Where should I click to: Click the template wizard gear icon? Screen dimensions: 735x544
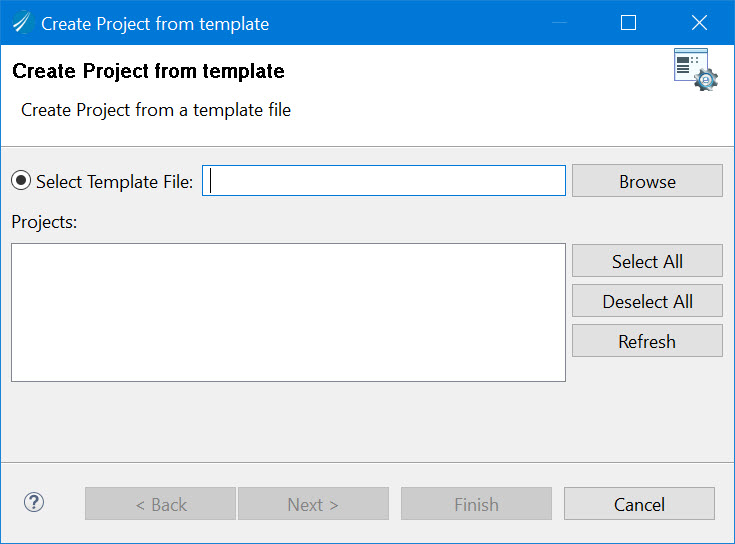pyautogui.click(x=696, y=70)
